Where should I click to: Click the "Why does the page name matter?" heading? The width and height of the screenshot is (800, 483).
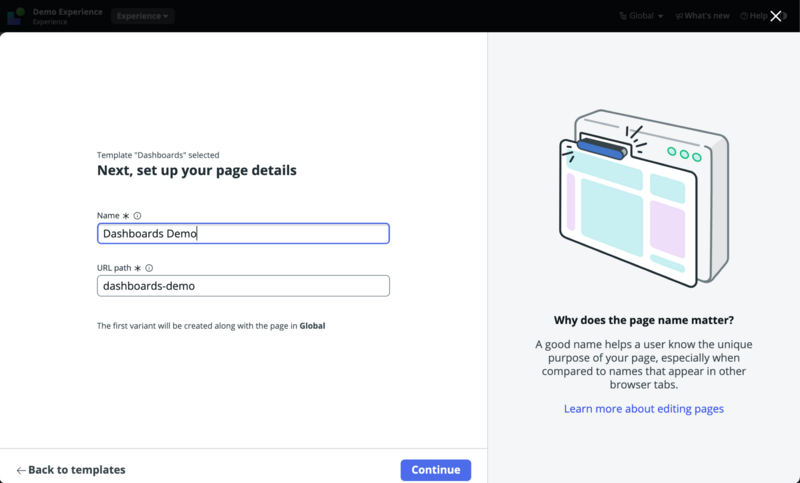644,320
